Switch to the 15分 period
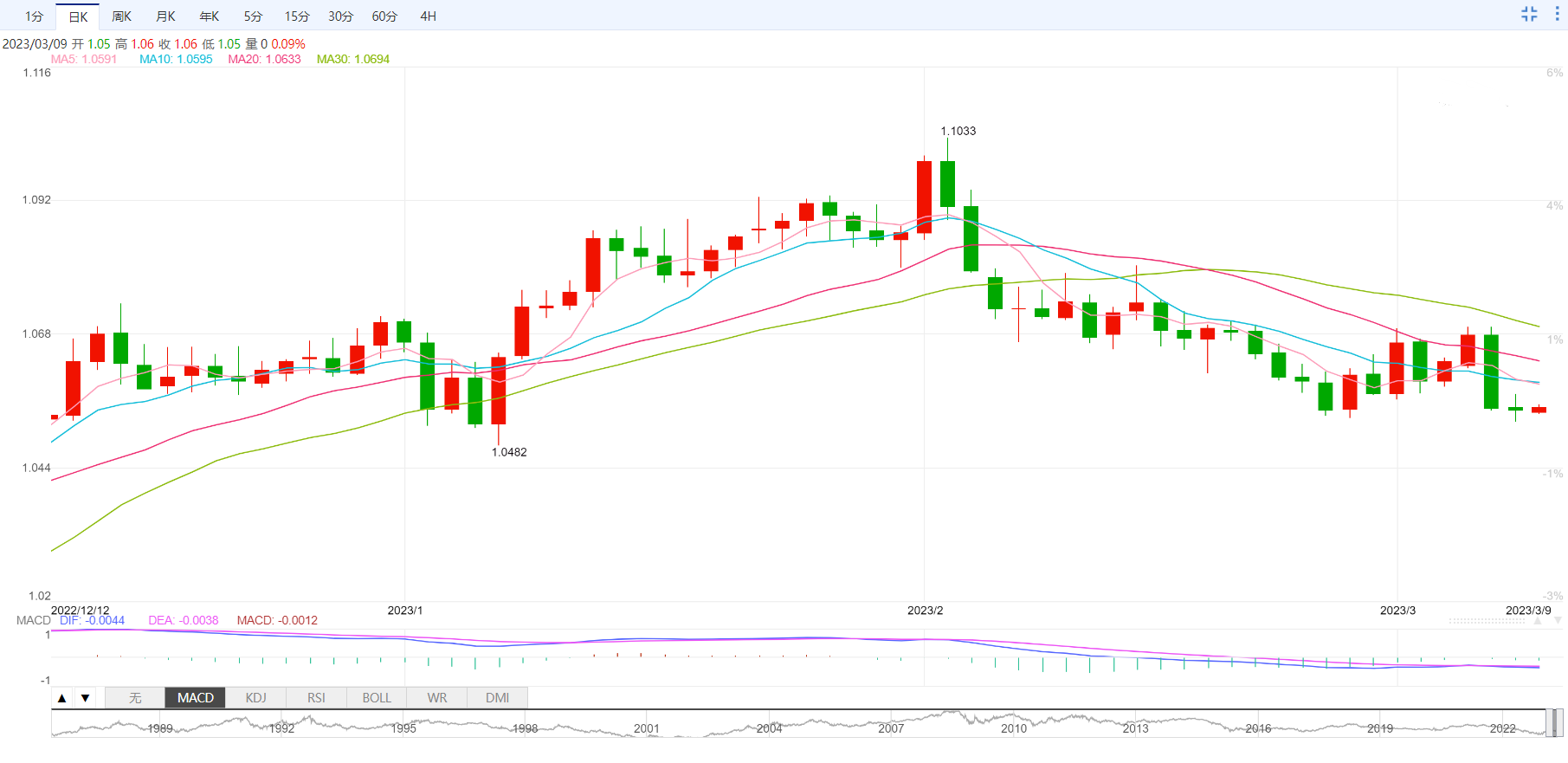This screenshot has width=1568, height=763. pyautogui.click(x=297, y=16)
